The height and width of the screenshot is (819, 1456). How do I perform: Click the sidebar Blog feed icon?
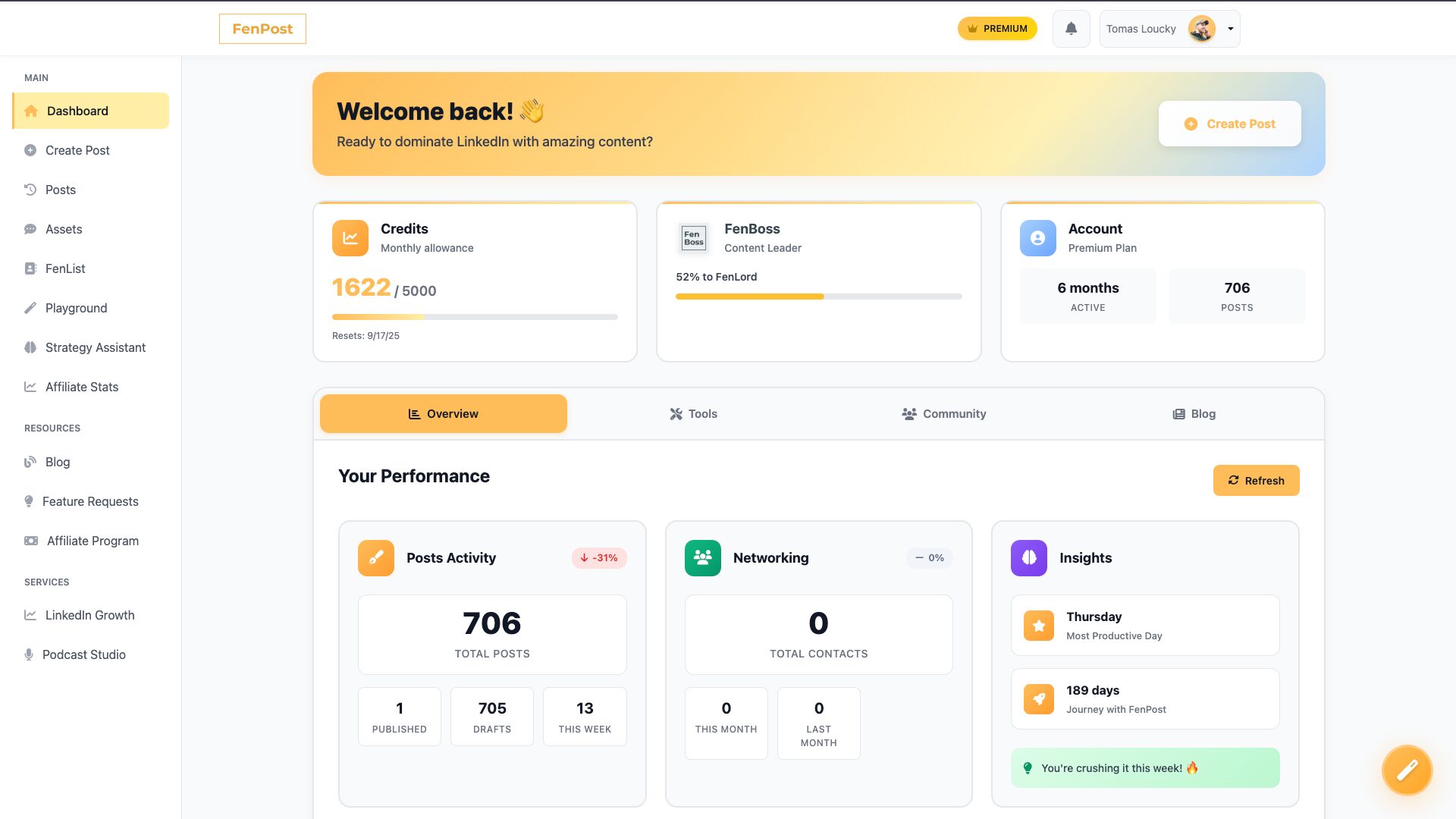[30, 462]
